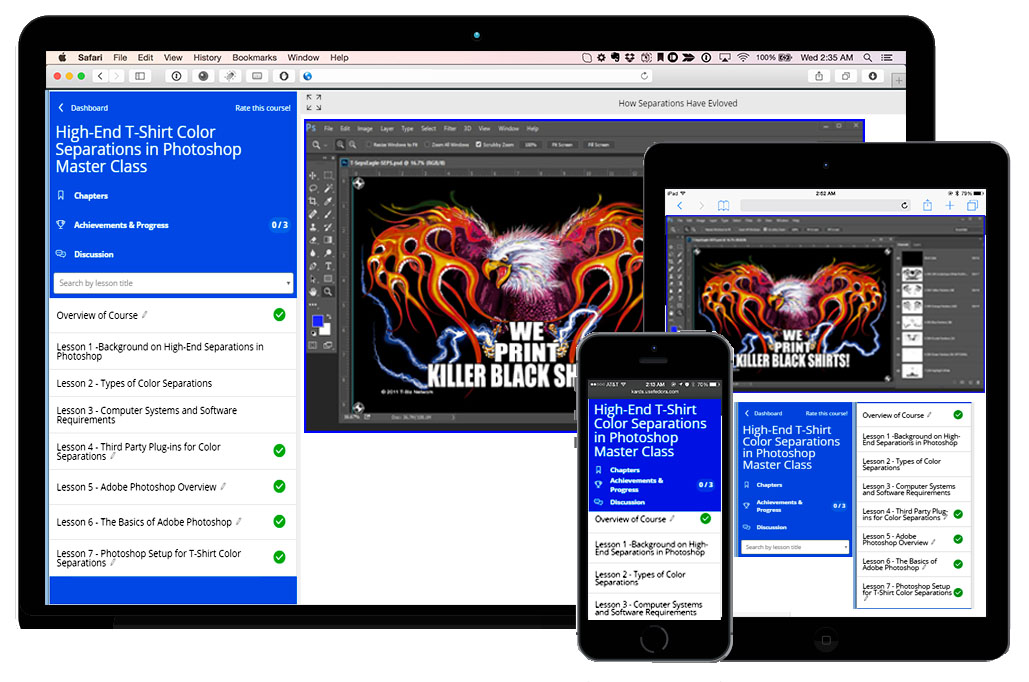The width and height of the screenshot is (1029, 682).
Task: Select the Brush tool
Action: click(328, 214)
